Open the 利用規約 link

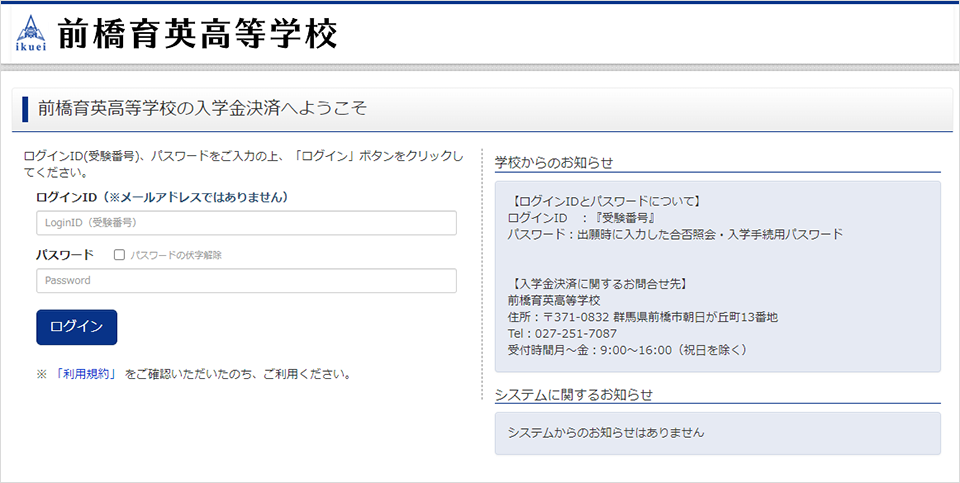86,374
